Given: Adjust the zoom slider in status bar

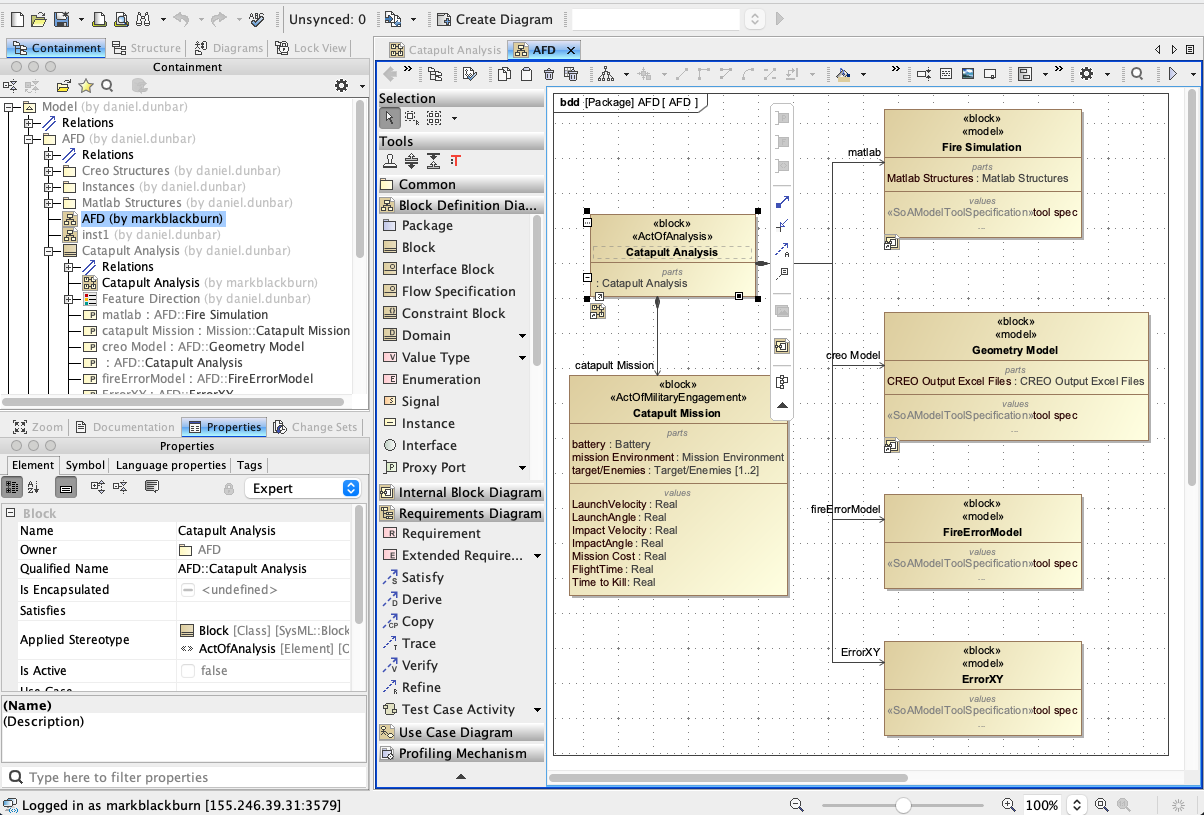Looking at the screenshot, I should tap(903, 805).
